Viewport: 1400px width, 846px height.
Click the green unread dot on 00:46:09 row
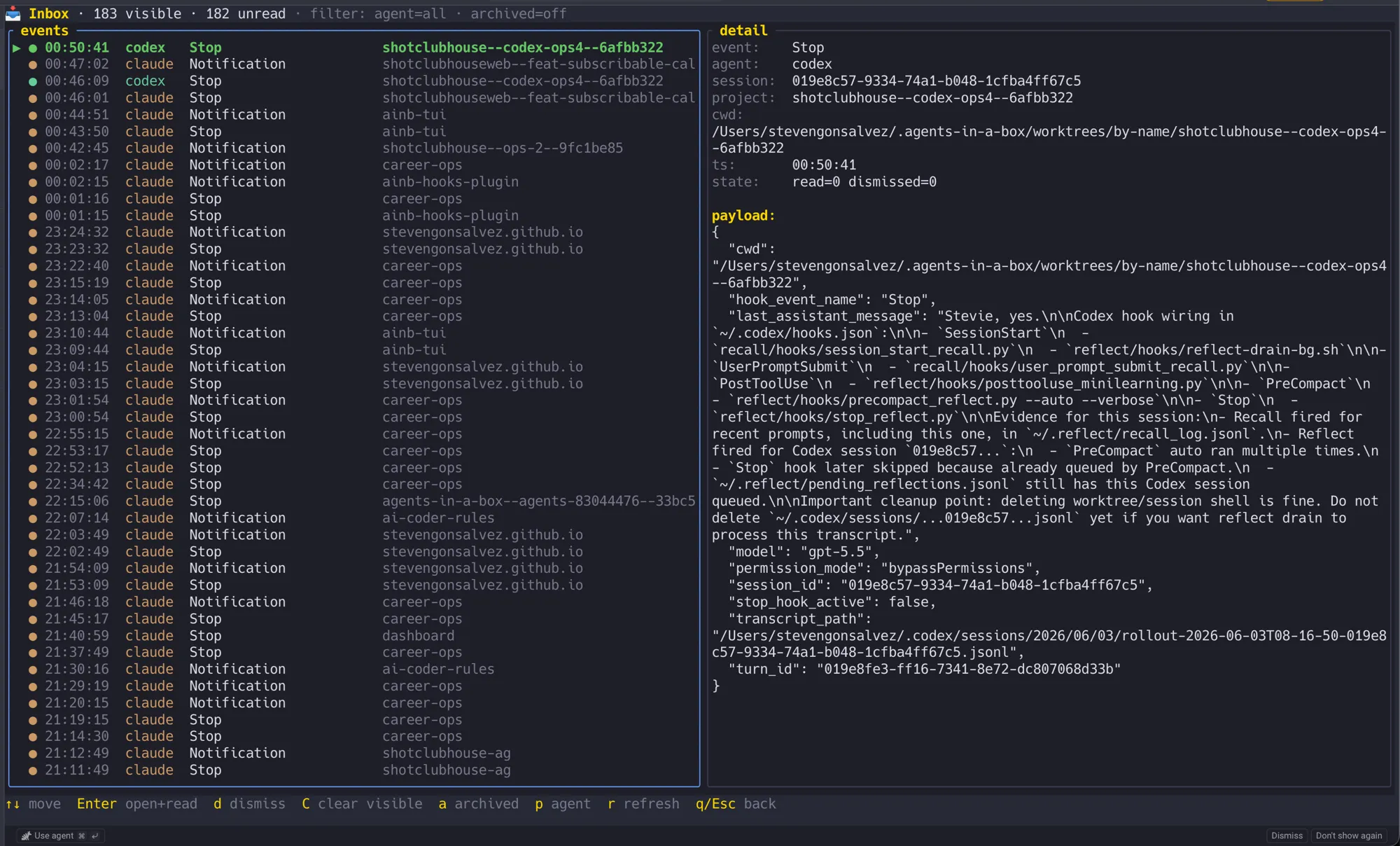click(33, 81)
